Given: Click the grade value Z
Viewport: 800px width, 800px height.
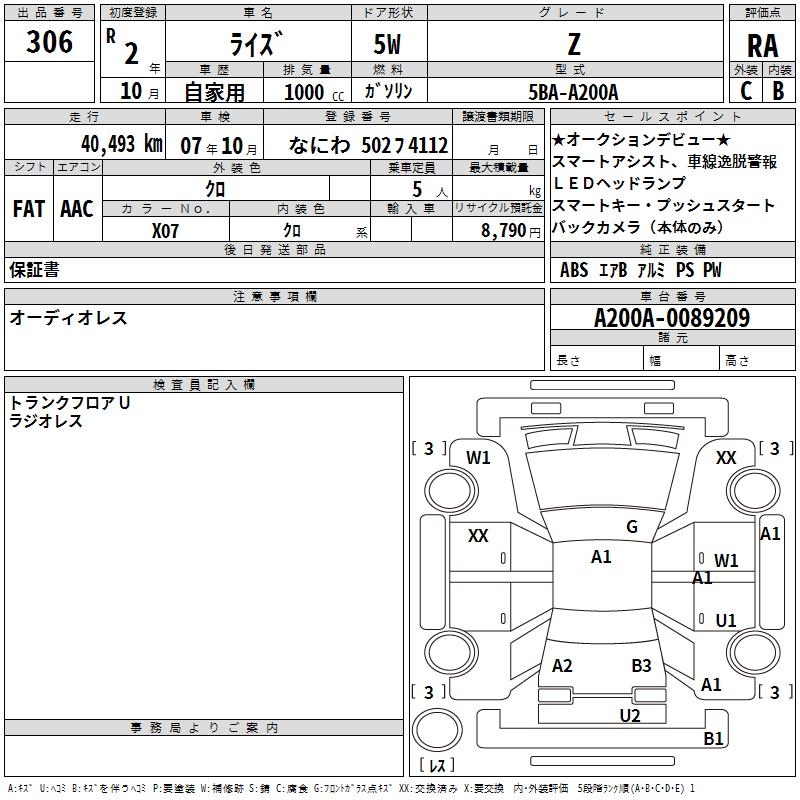Looking at the screenshot, I should (x=574, y=44).
